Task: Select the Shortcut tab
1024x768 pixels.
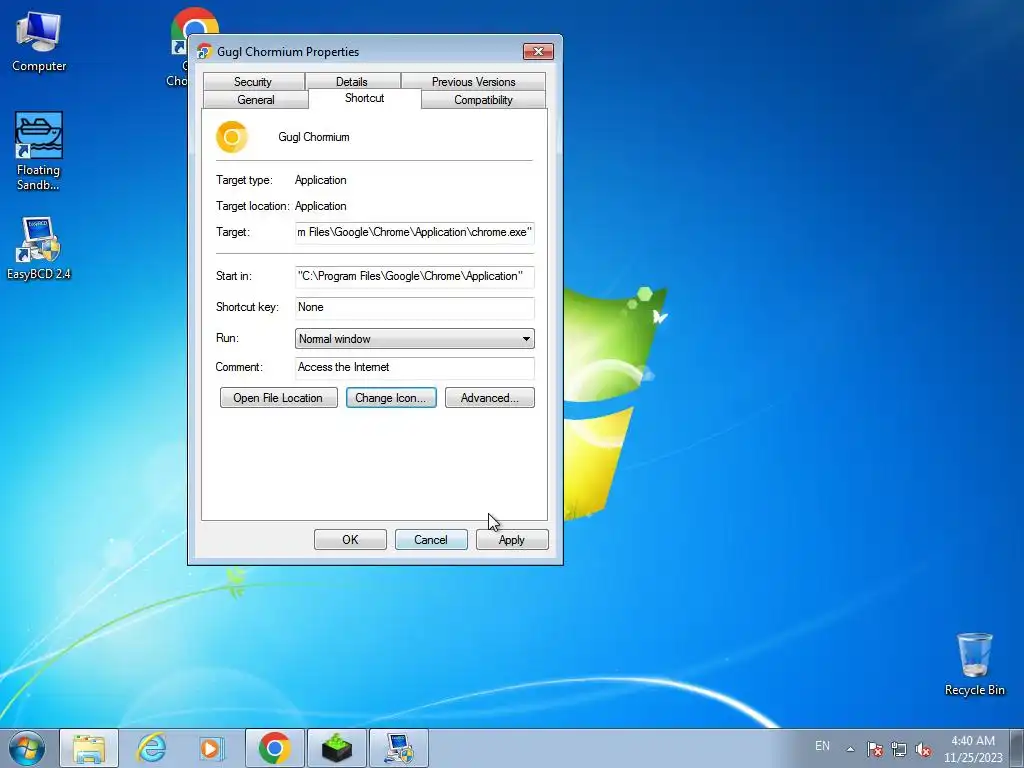Action: [364, 98]
